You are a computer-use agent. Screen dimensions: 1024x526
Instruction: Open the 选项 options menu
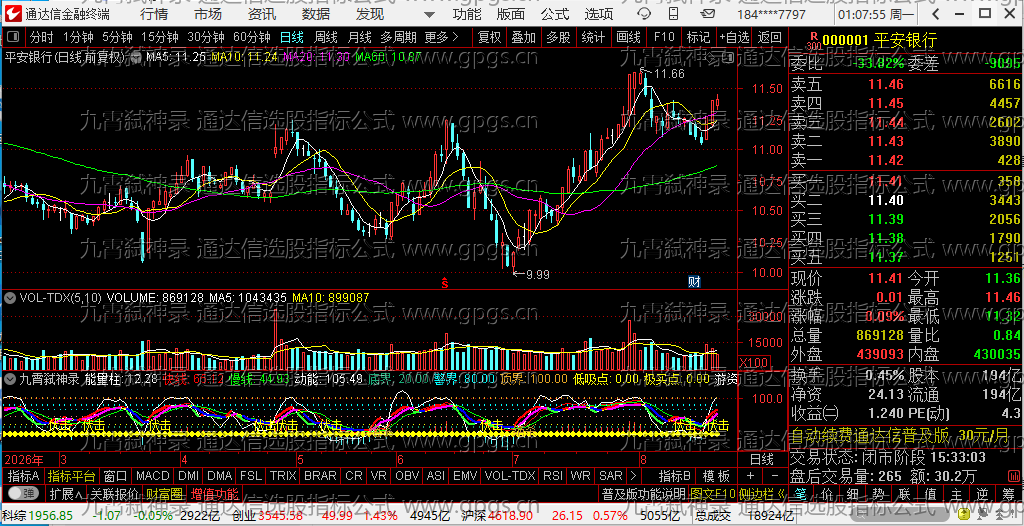tap(598, 14)
